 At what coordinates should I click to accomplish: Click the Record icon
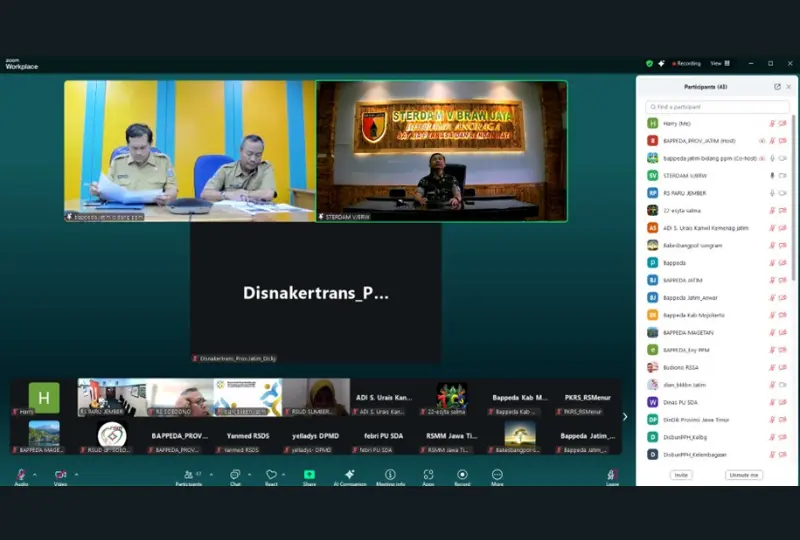pos(462,475)
